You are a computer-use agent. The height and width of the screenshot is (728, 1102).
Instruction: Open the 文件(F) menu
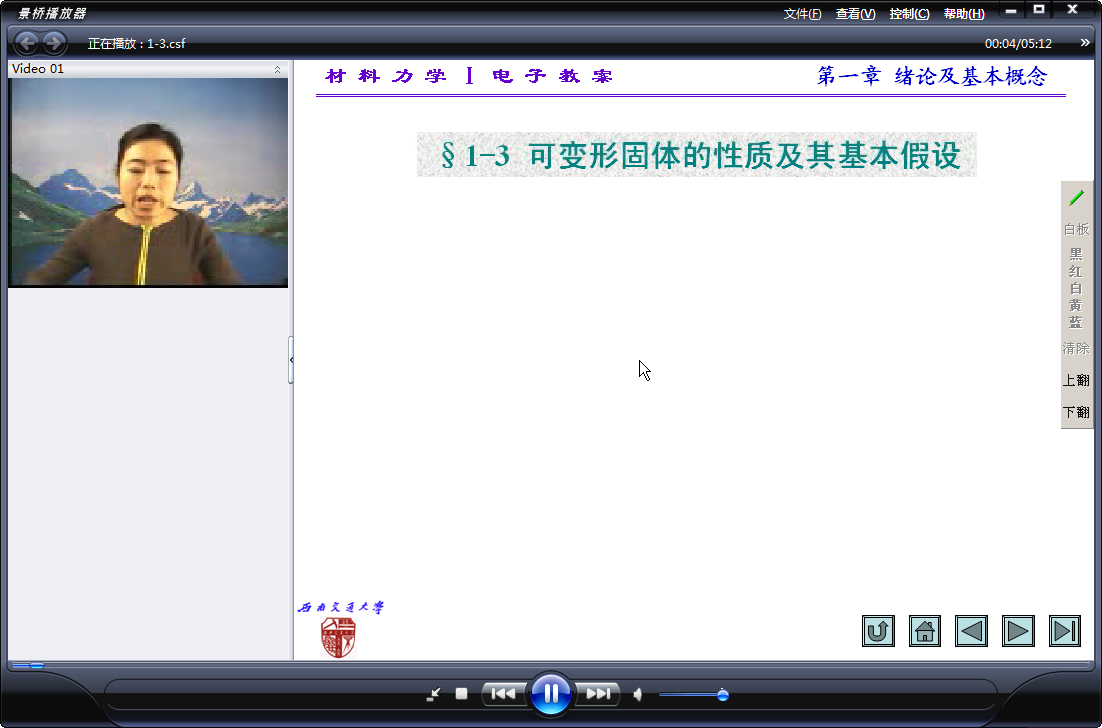point(803,14)
